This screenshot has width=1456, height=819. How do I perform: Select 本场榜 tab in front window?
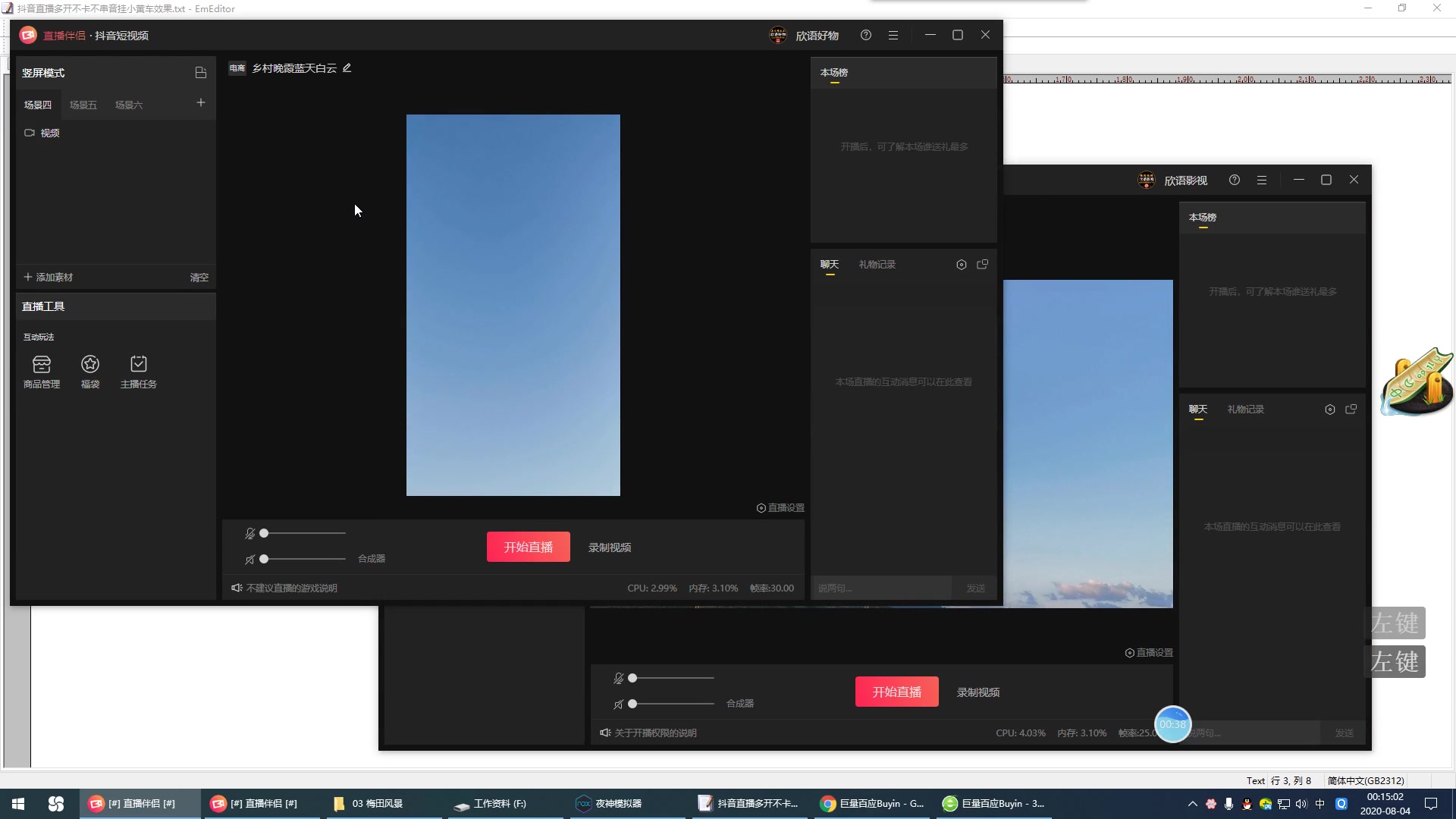pyautogui.click(x=834, y=73)
